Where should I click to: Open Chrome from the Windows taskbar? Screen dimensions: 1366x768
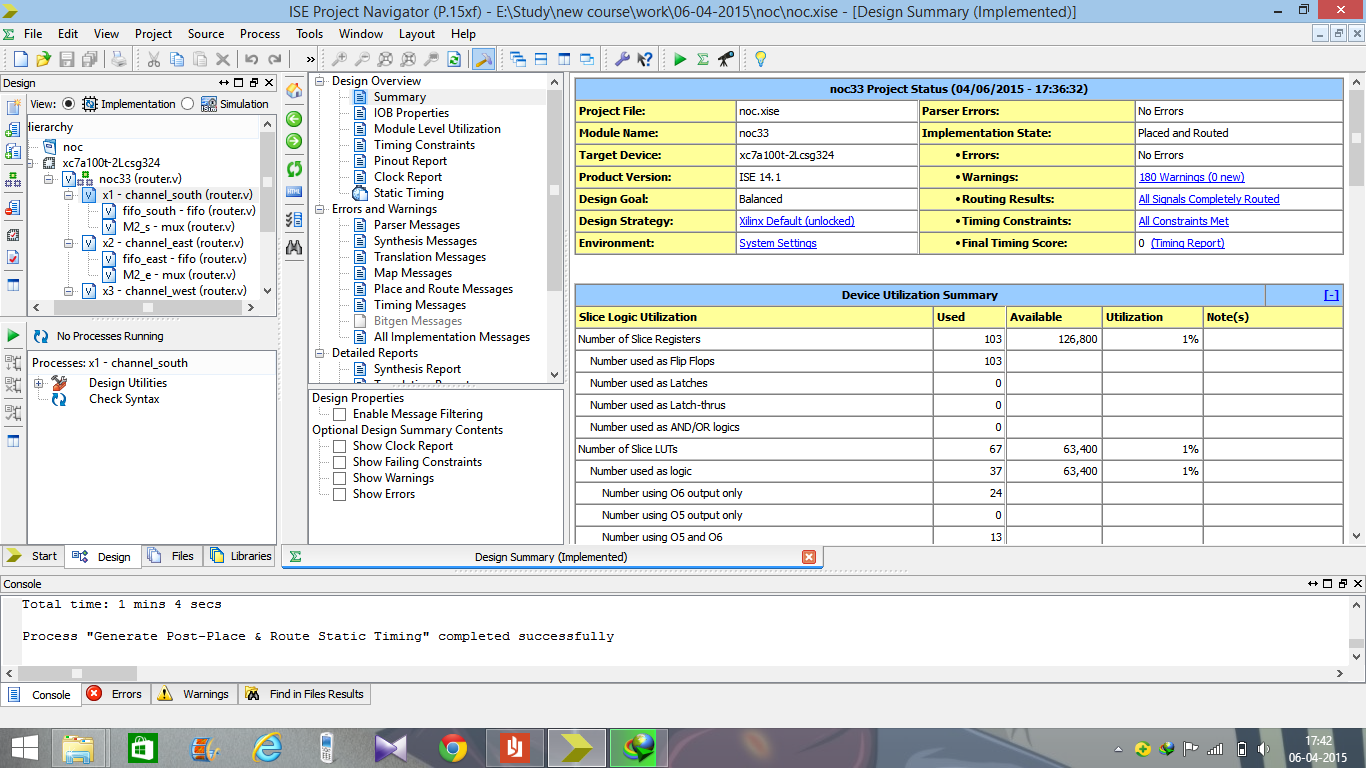coord(453,747)
